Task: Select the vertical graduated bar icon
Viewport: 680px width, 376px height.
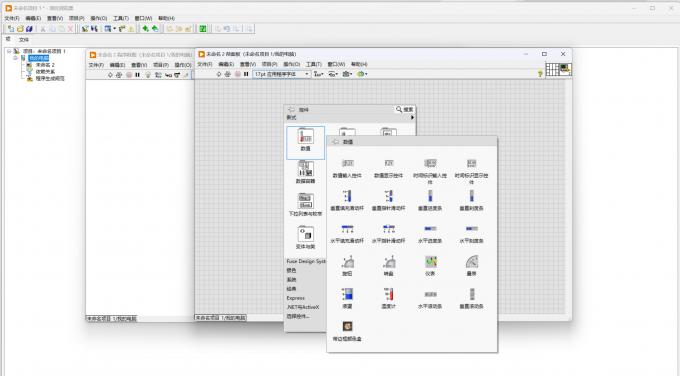Action: [x=471, y=196]
